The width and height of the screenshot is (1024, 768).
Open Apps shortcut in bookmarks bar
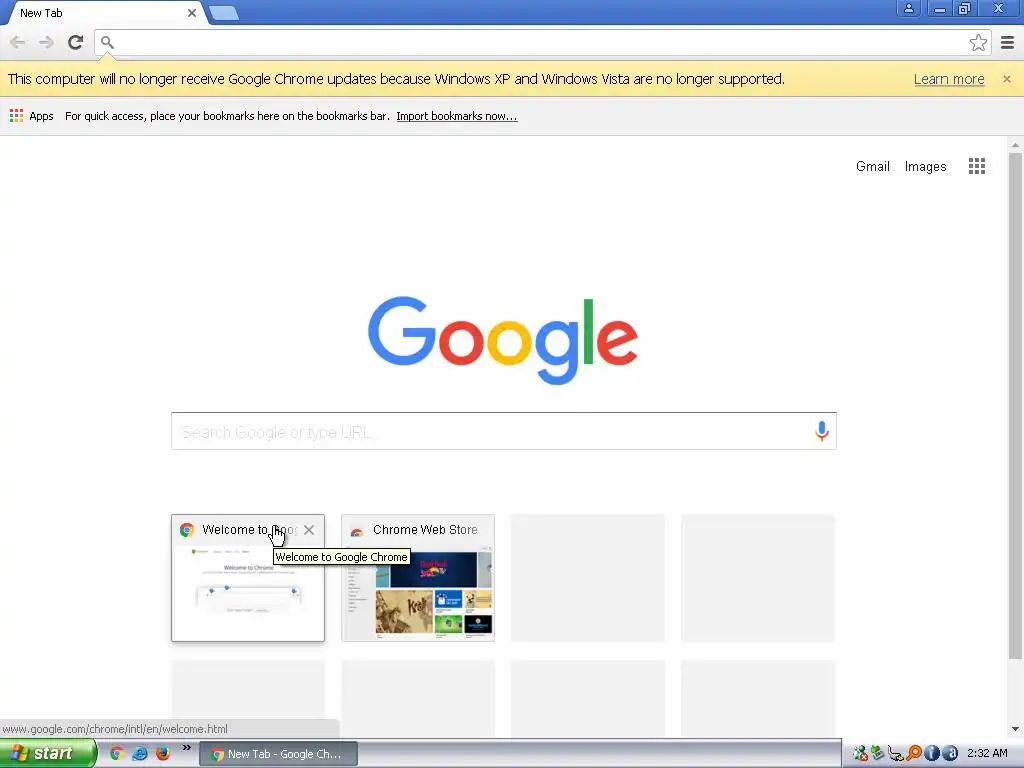(x=31, y=116)
